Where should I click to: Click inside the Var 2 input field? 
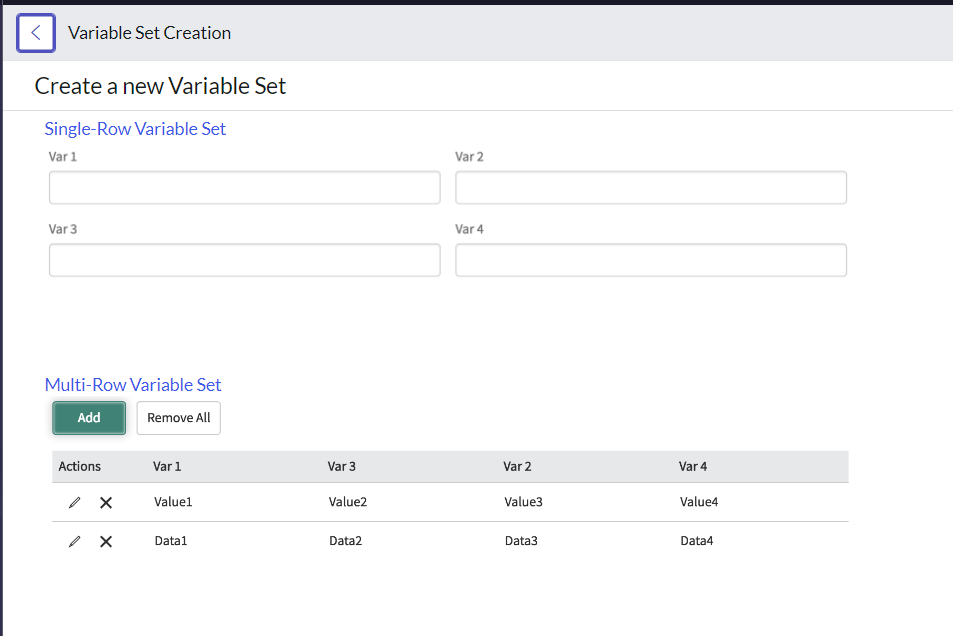(651, 187)
